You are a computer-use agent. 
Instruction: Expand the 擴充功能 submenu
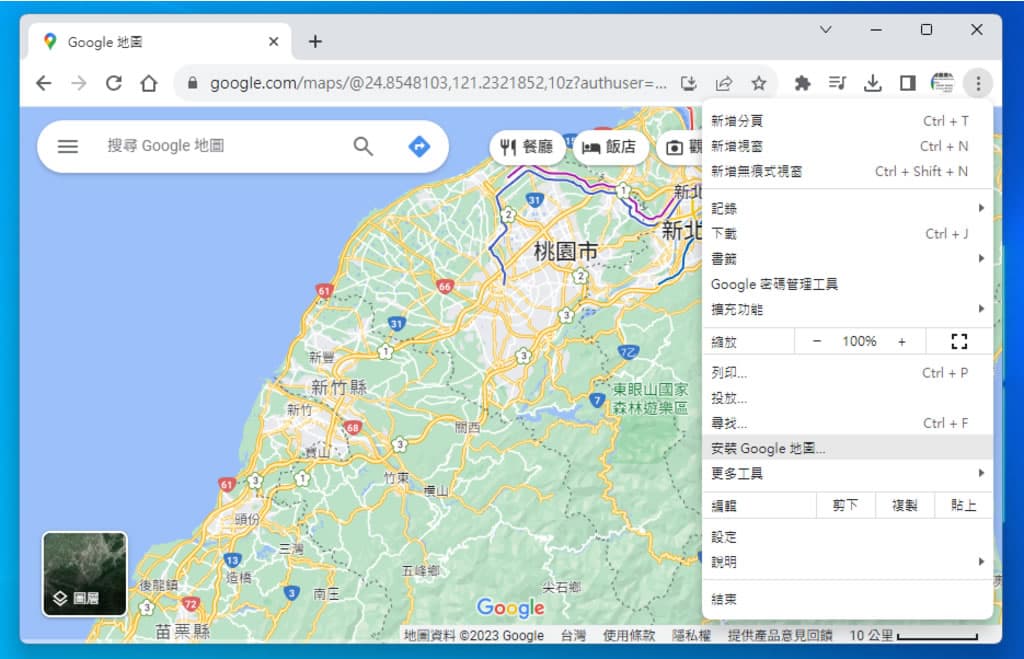click(x=848, y=310)
